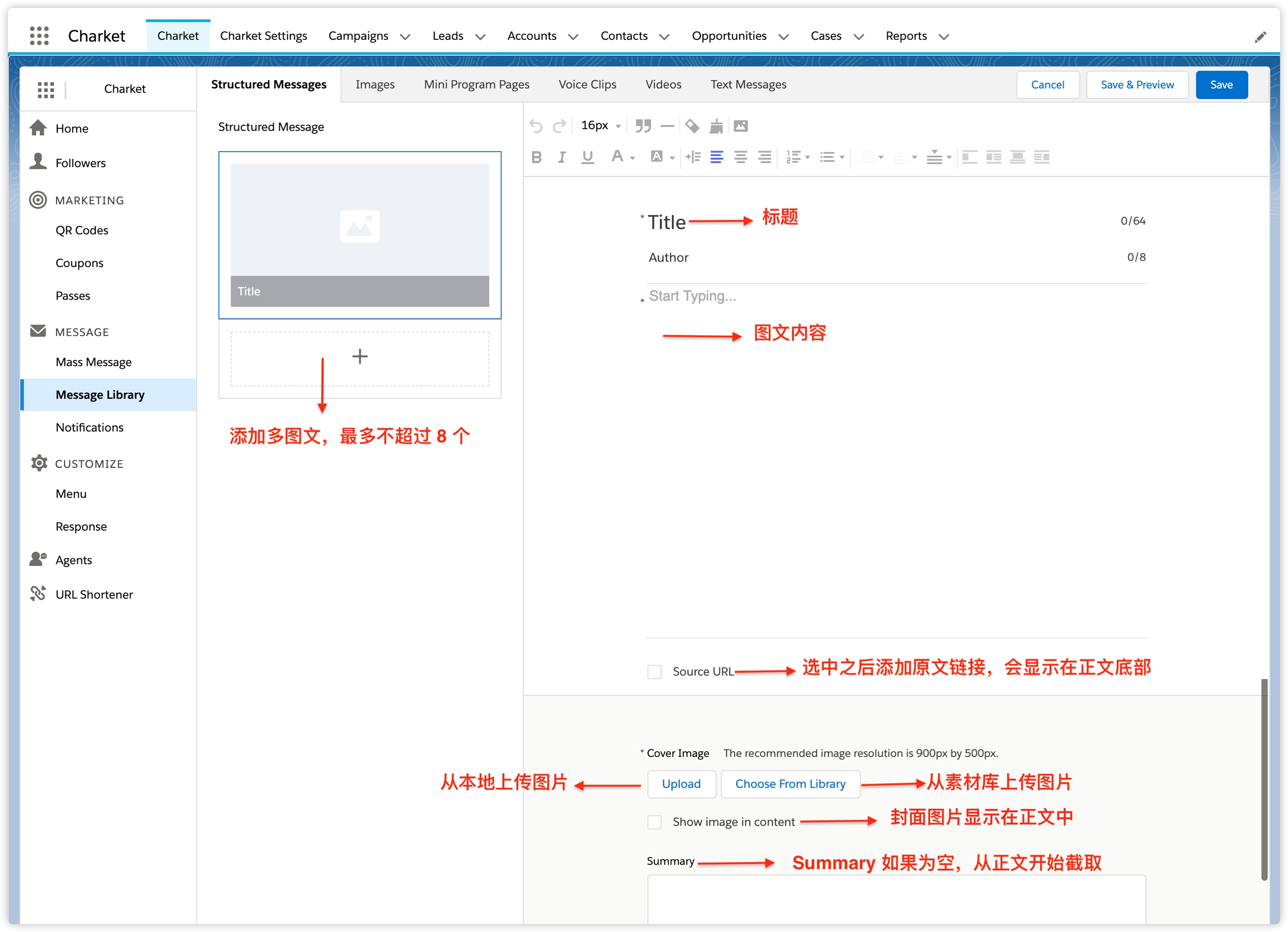
Task: Insert an image via toolbar picture icon
Action: click(x=741, y=126)
